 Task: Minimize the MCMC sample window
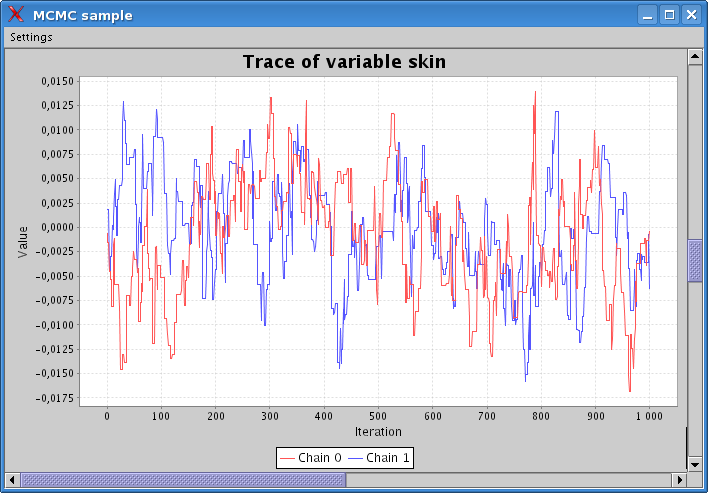[647, 15]
